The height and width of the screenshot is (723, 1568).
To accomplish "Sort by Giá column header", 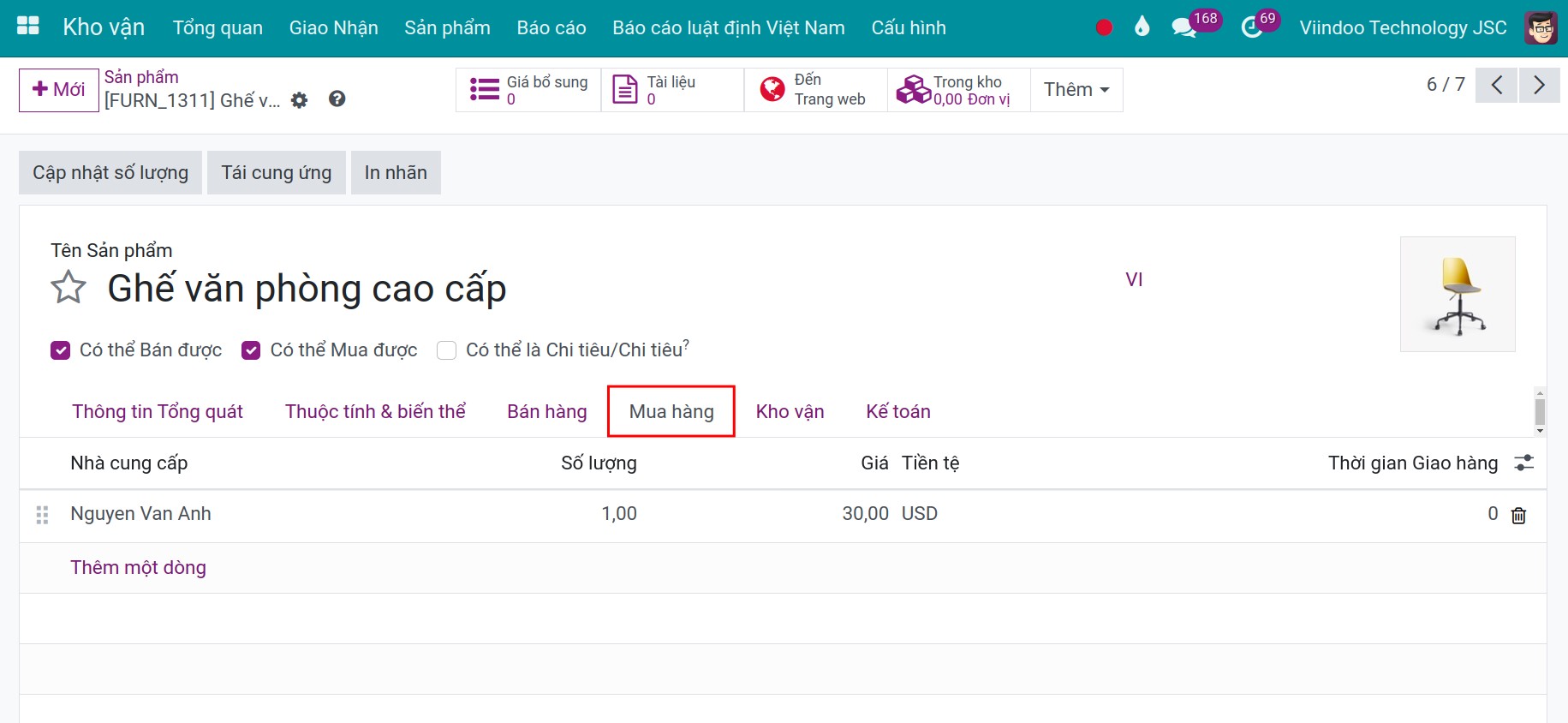I will [x=874, y=463].
